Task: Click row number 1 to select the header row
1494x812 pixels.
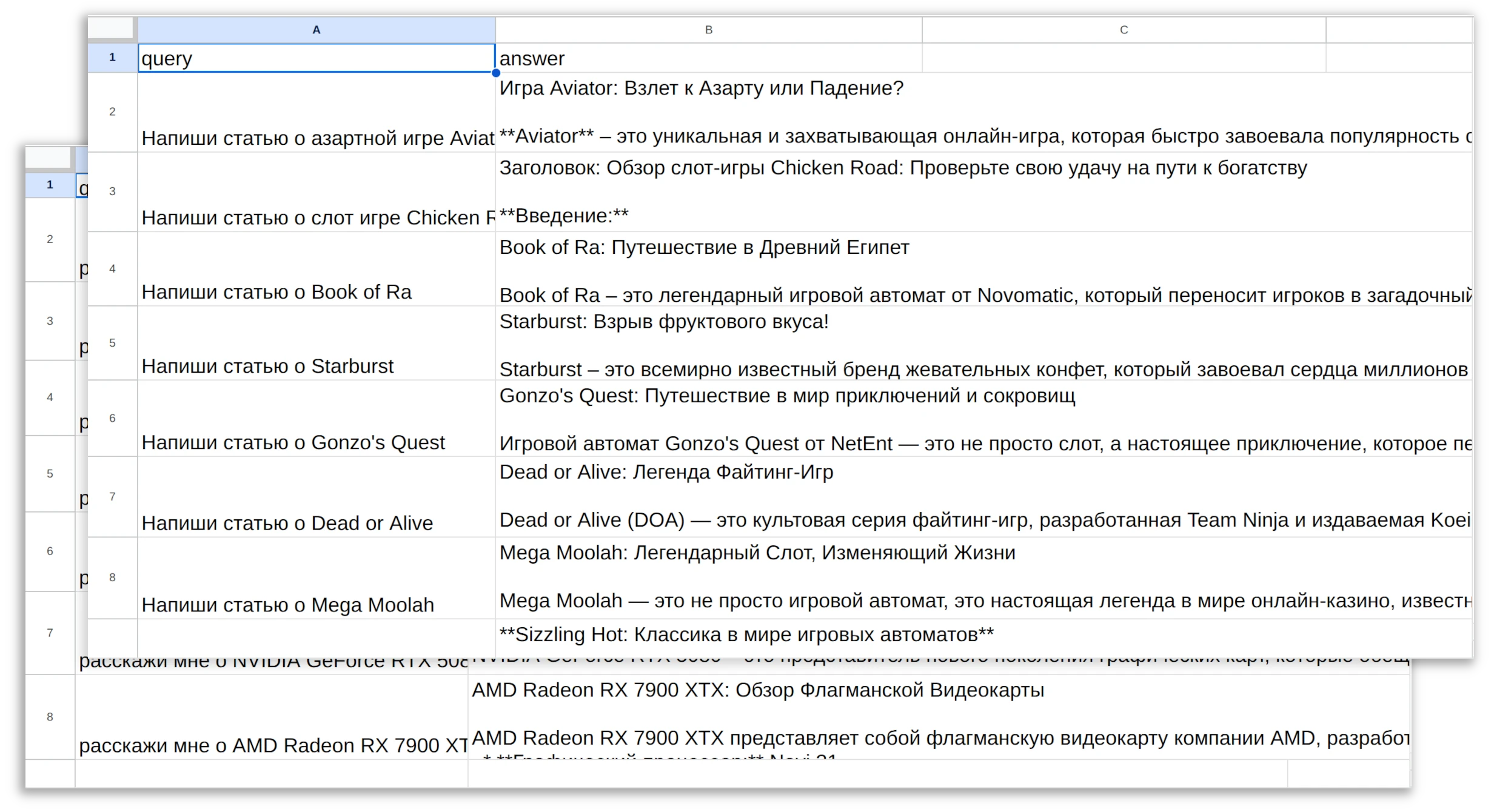Action: [x=113, y=58]
